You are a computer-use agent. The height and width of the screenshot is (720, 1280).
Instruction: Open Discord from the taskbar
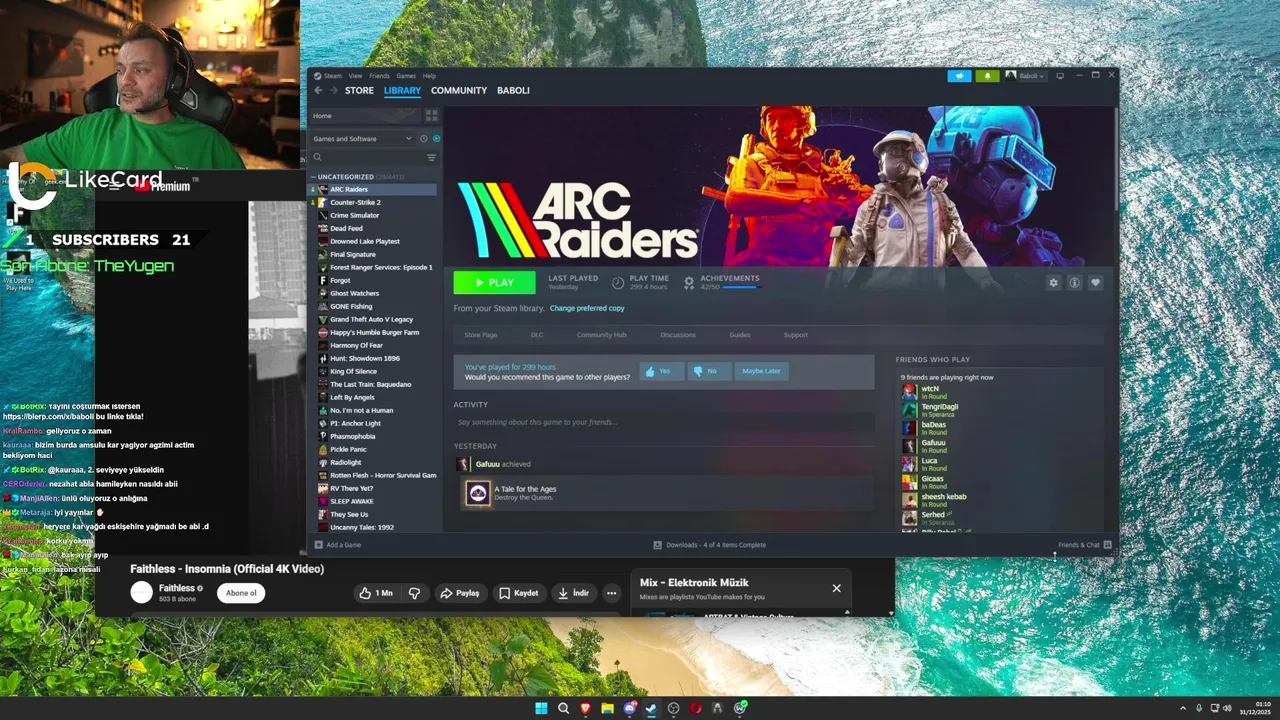pyautogui.click(x=630, y=708)
